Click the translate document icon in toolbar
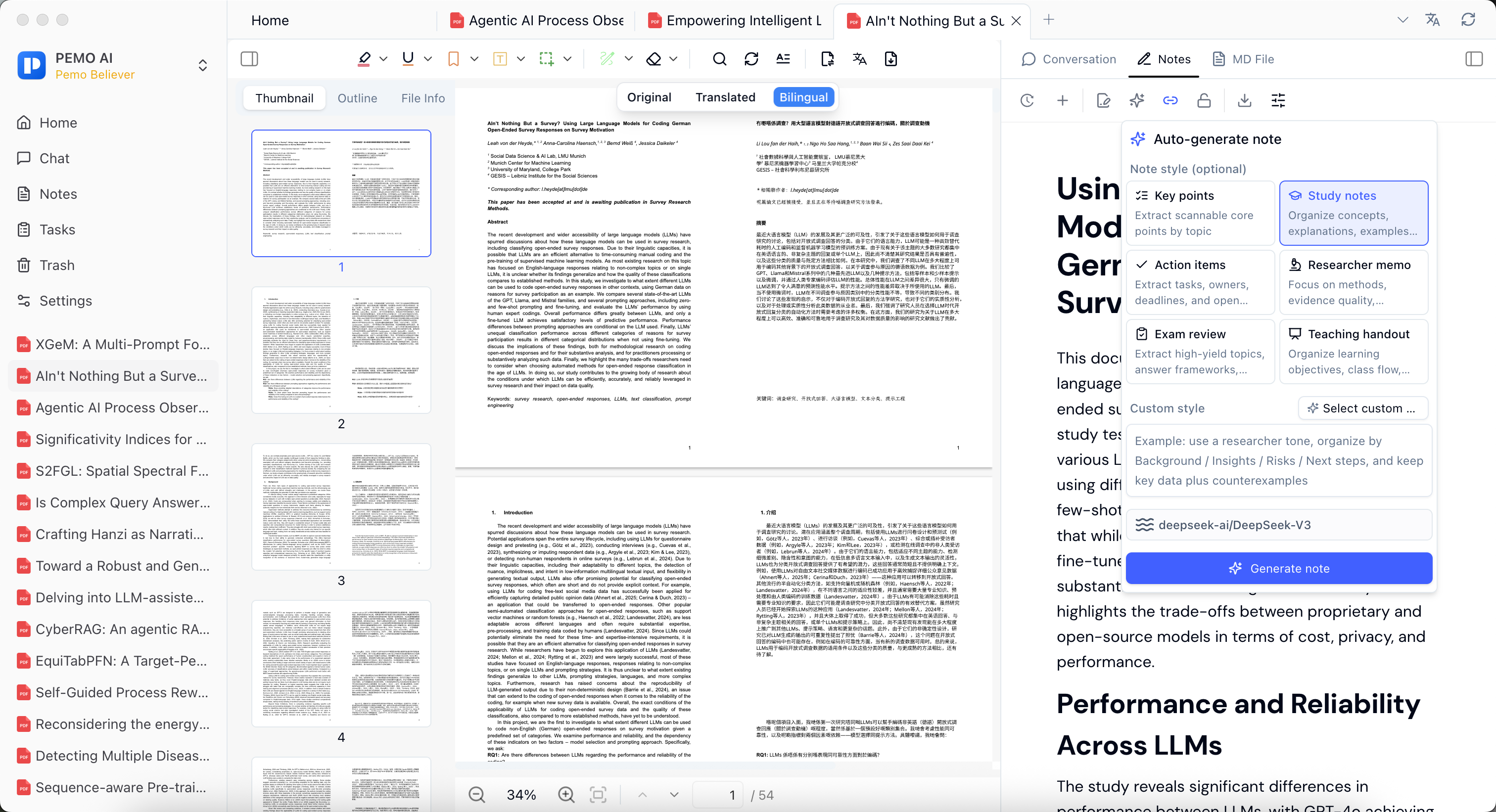1496x812 pixels. click(859, 59)
